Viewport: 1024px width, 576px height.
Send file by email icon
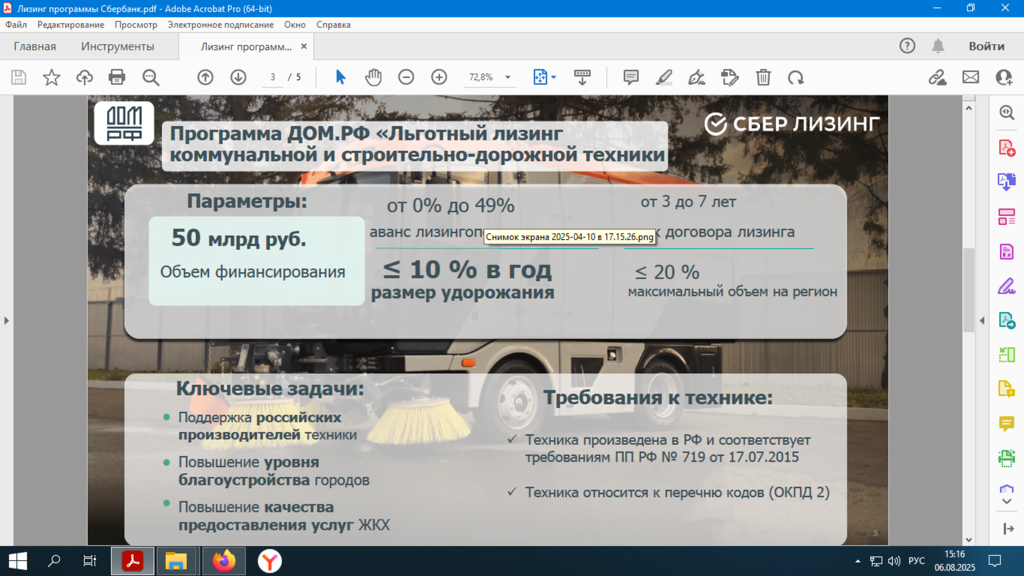[970, 77]
